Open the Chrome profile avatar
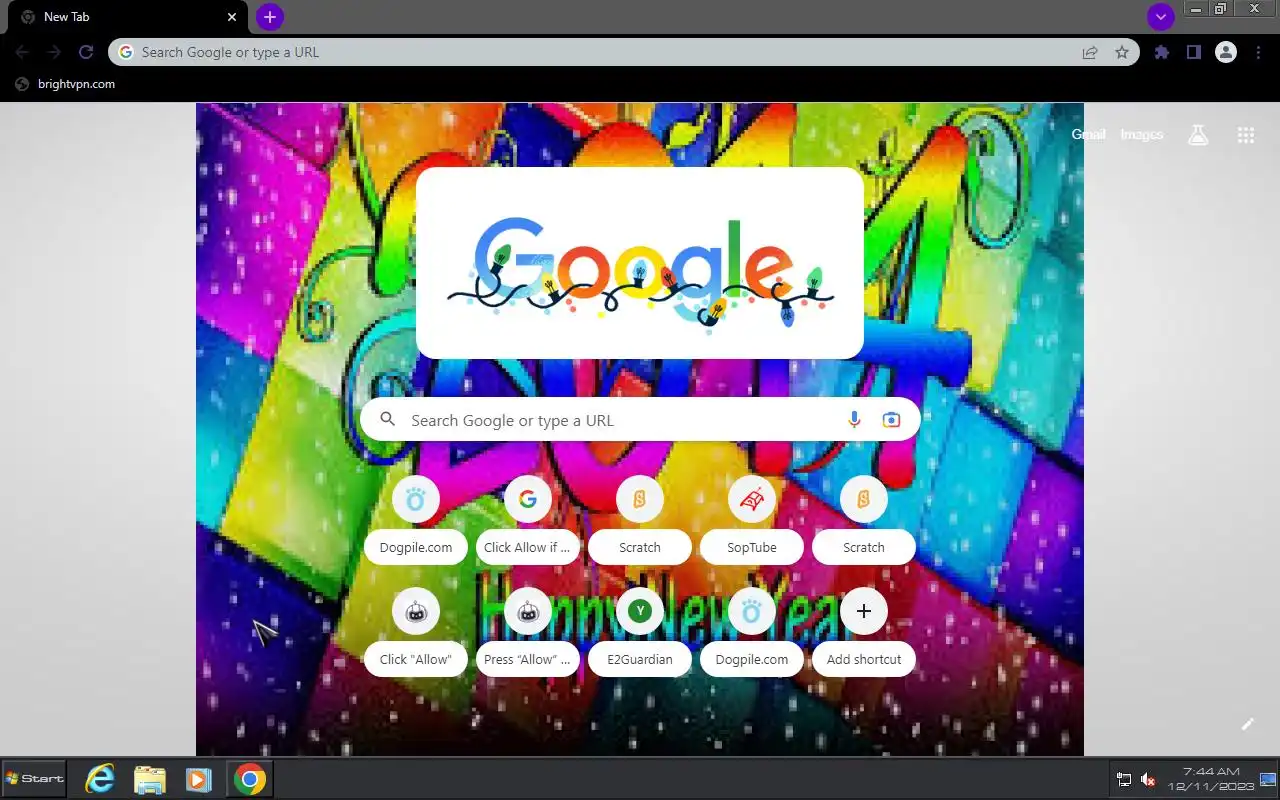 [1226, 52]
